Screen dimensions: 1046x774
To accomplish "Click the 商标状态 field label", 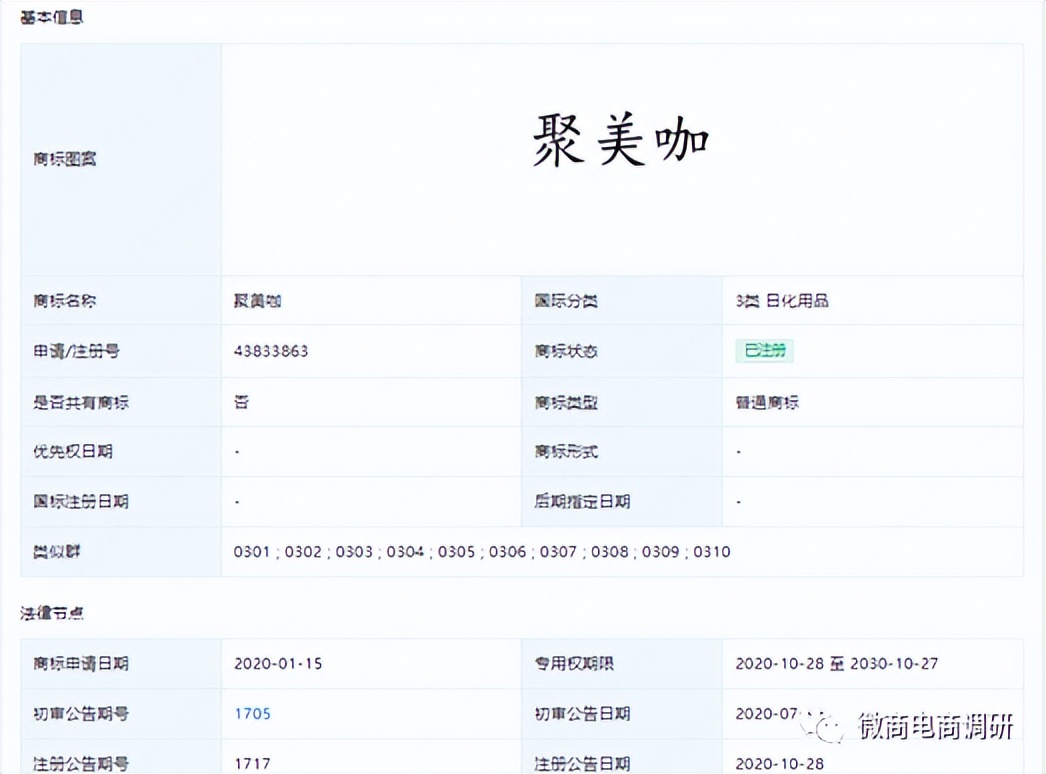I will 558,351.
